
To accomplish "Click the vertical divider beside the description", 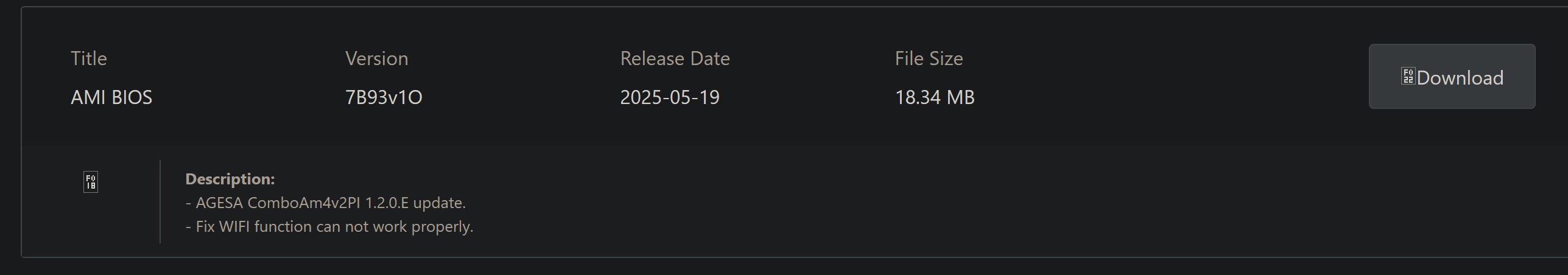I will coord(160,202).
